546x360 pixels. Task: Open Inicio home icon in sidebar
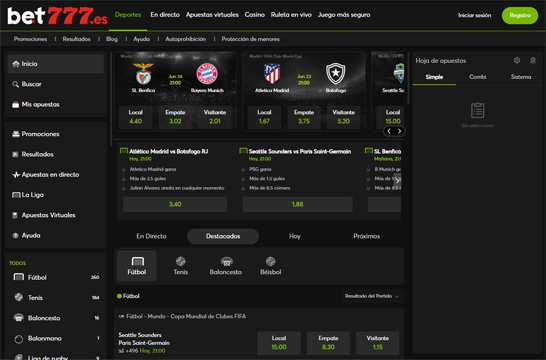(16, 64)
